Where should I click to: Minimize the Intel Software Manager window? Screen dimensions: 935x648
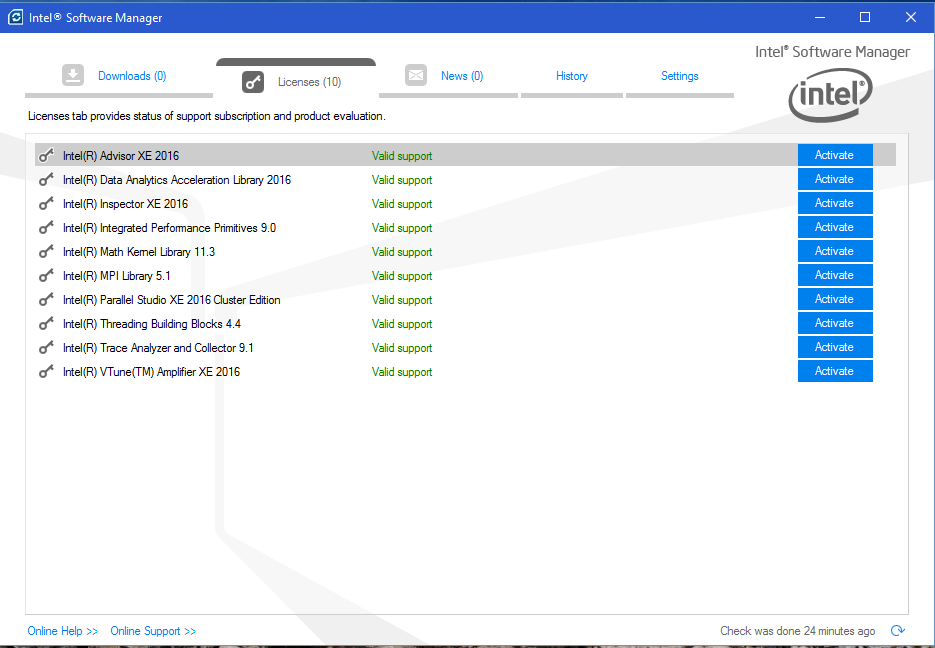point(820,17)
